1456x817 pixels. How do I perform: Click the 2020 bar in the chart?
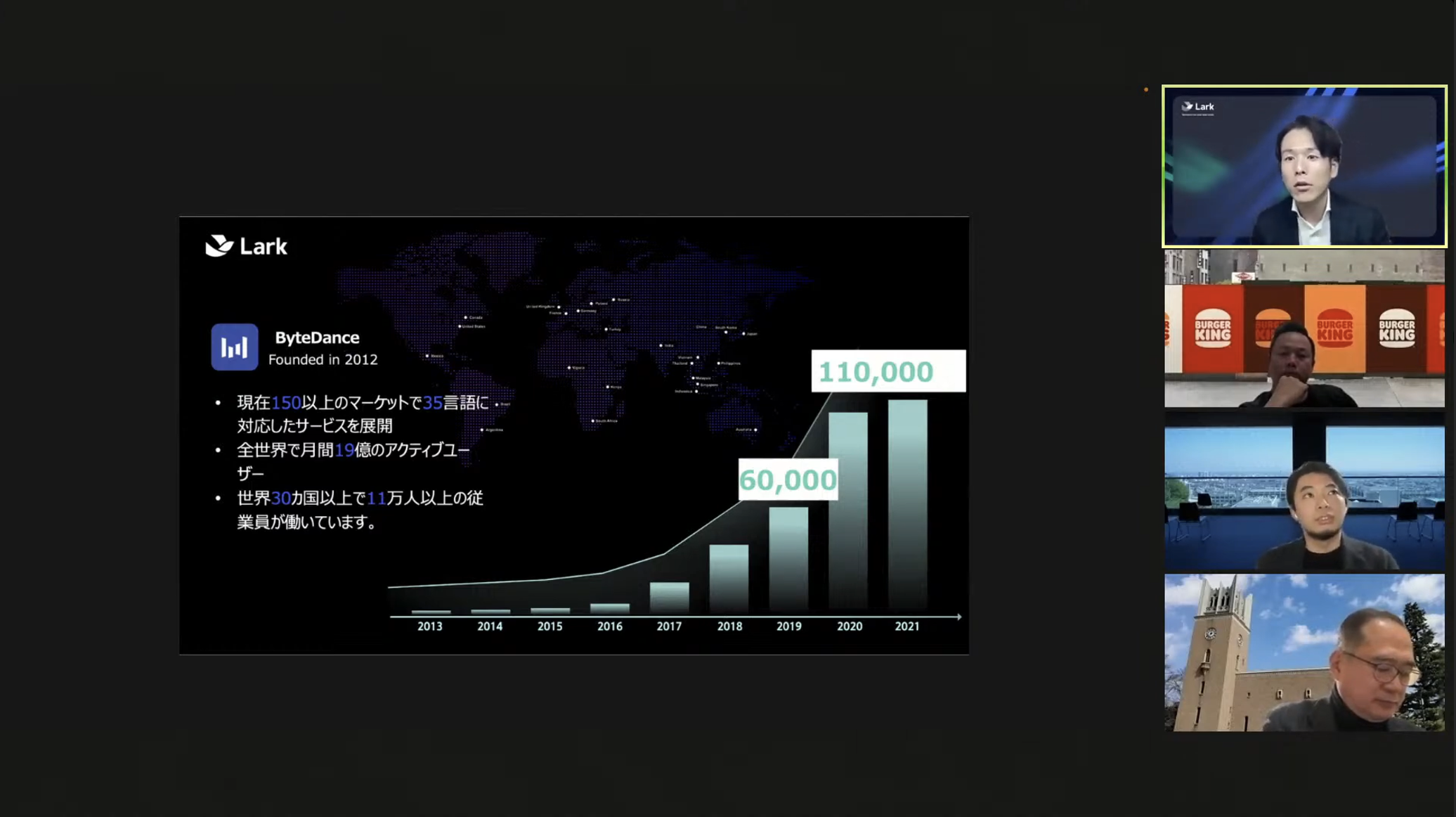coord(848,511)
